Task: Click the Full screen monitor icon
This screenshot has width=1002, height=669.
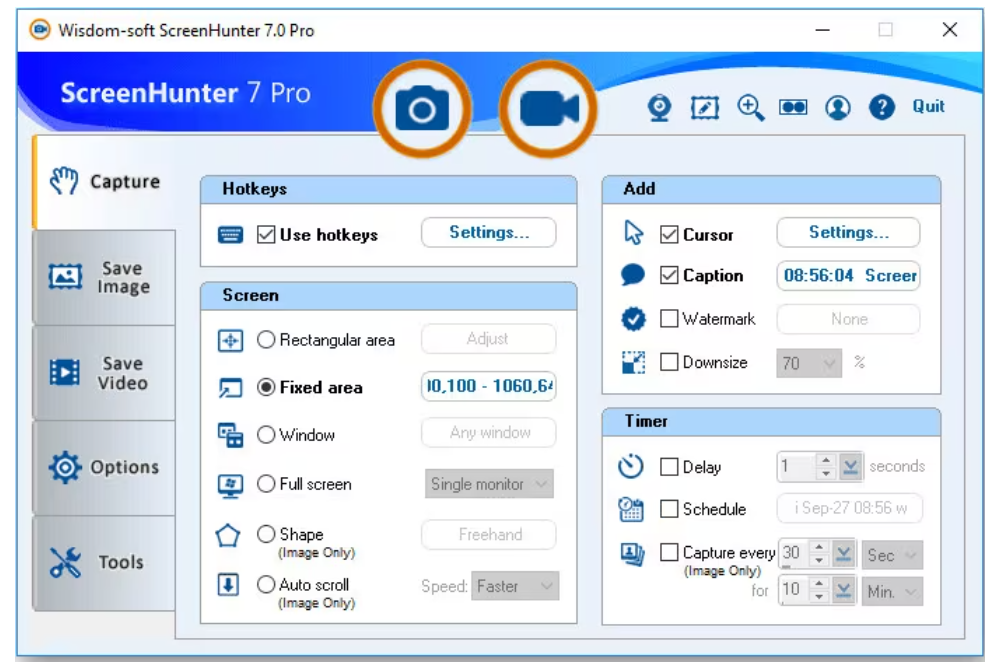Action: [x=230, y=485]
